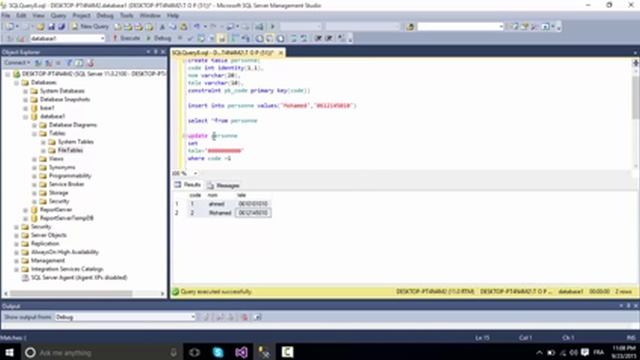
Task: Switch to the Results tab
Action: coord(188,185)
